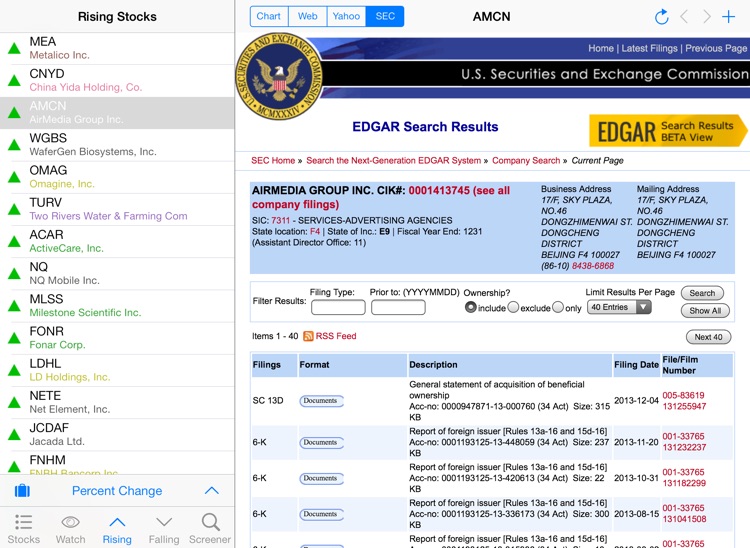
Task: Select the Ownership exclude radio button
Action: [513, 307]
